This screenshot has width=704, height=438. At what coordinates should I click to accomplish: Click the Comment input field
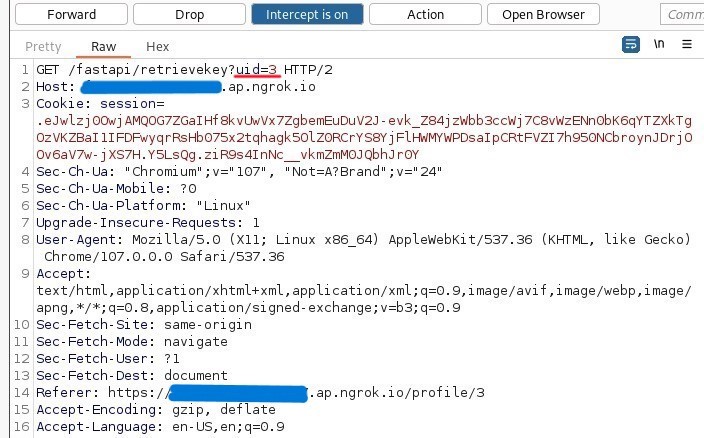(x=683, y=14)
